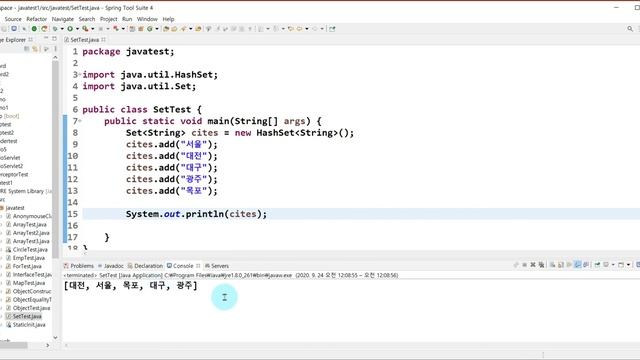Click the Debug bug icon in the toolbar

coord(55,29)
